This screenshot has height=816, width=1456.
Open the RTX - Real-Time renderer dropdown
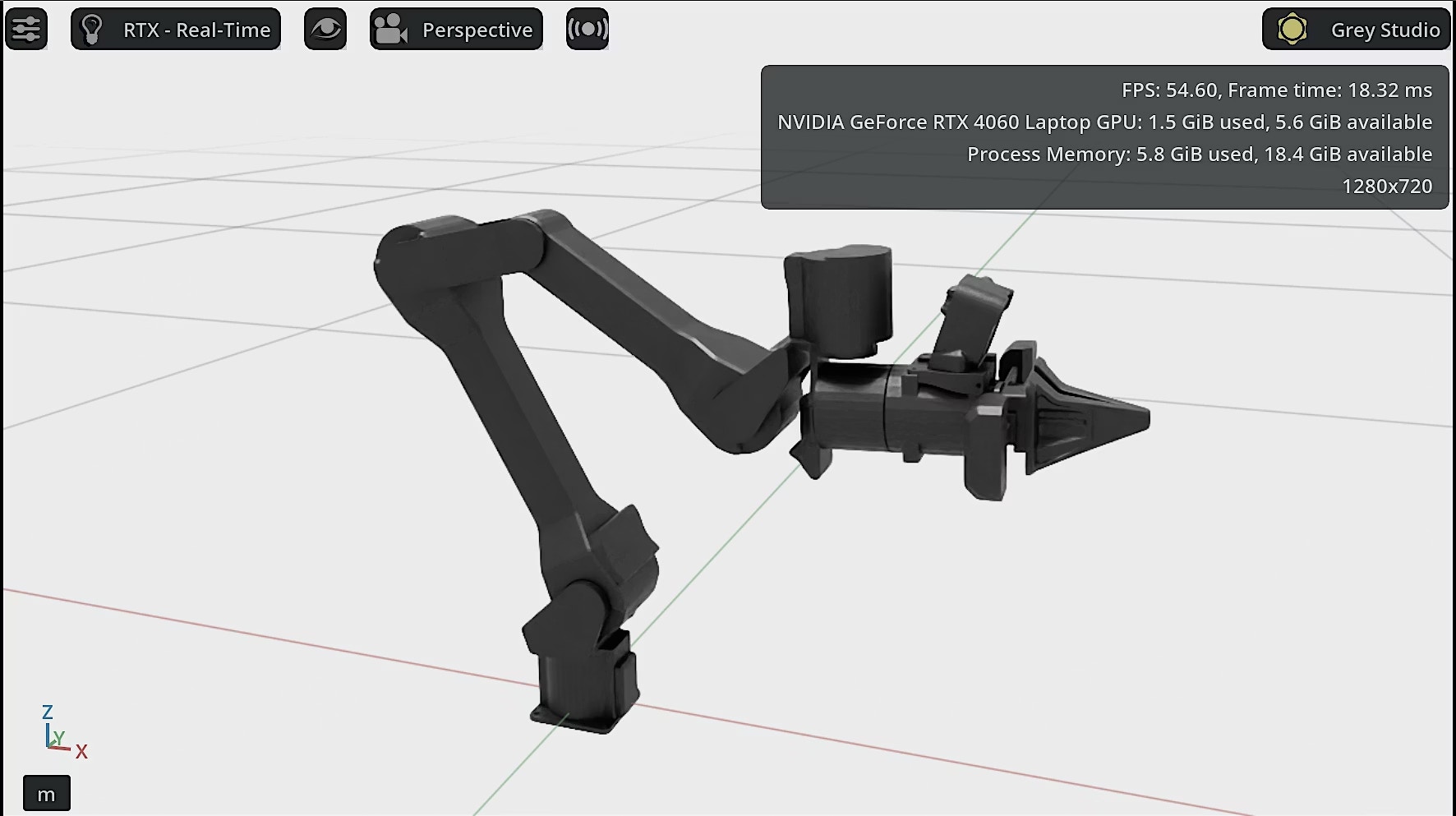pos(196,30)
